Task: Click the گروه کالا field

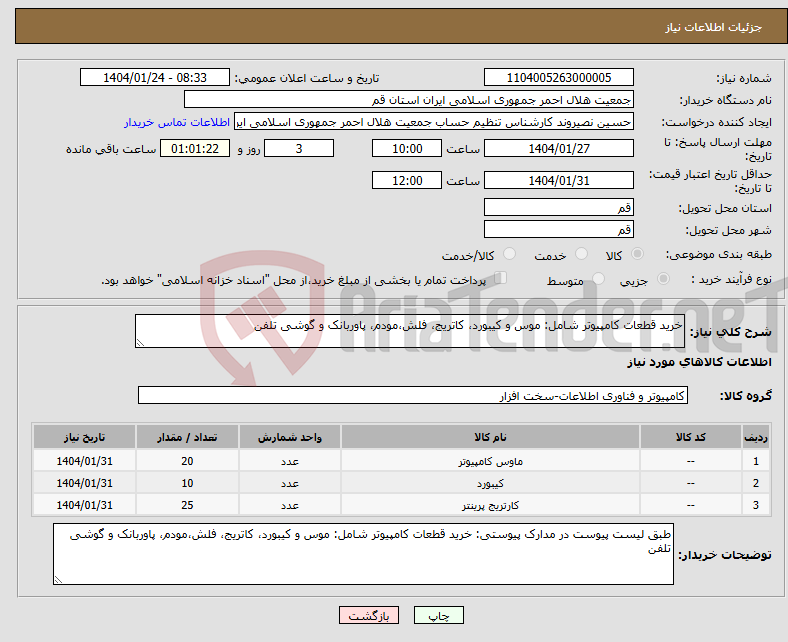Action: point(413,395)
